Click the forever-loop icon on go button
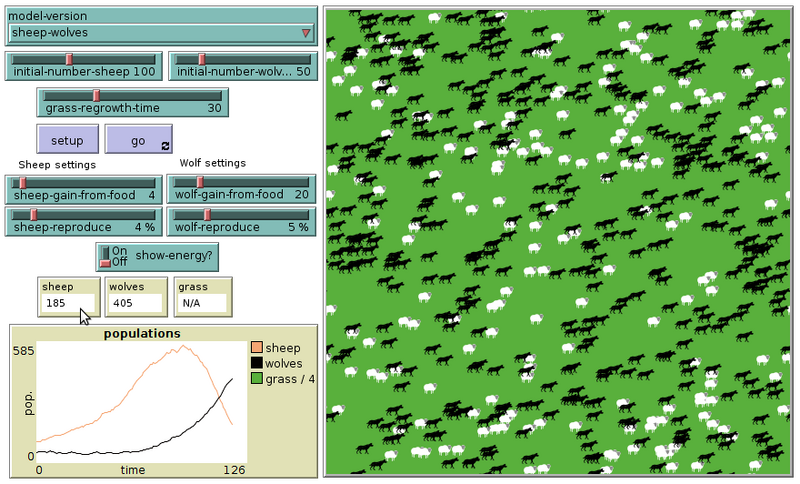Screen dimensions: 800x484 [x=164, y=147]
